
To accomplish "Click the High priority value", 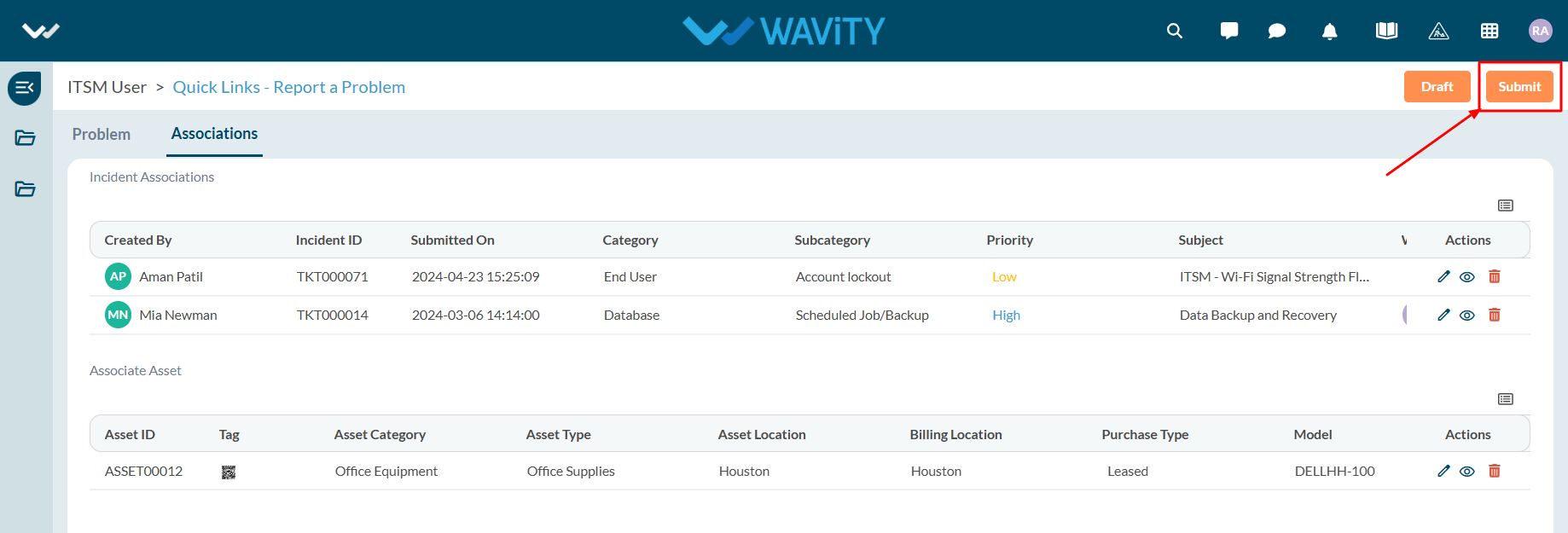I will [x=1006, y=316].
